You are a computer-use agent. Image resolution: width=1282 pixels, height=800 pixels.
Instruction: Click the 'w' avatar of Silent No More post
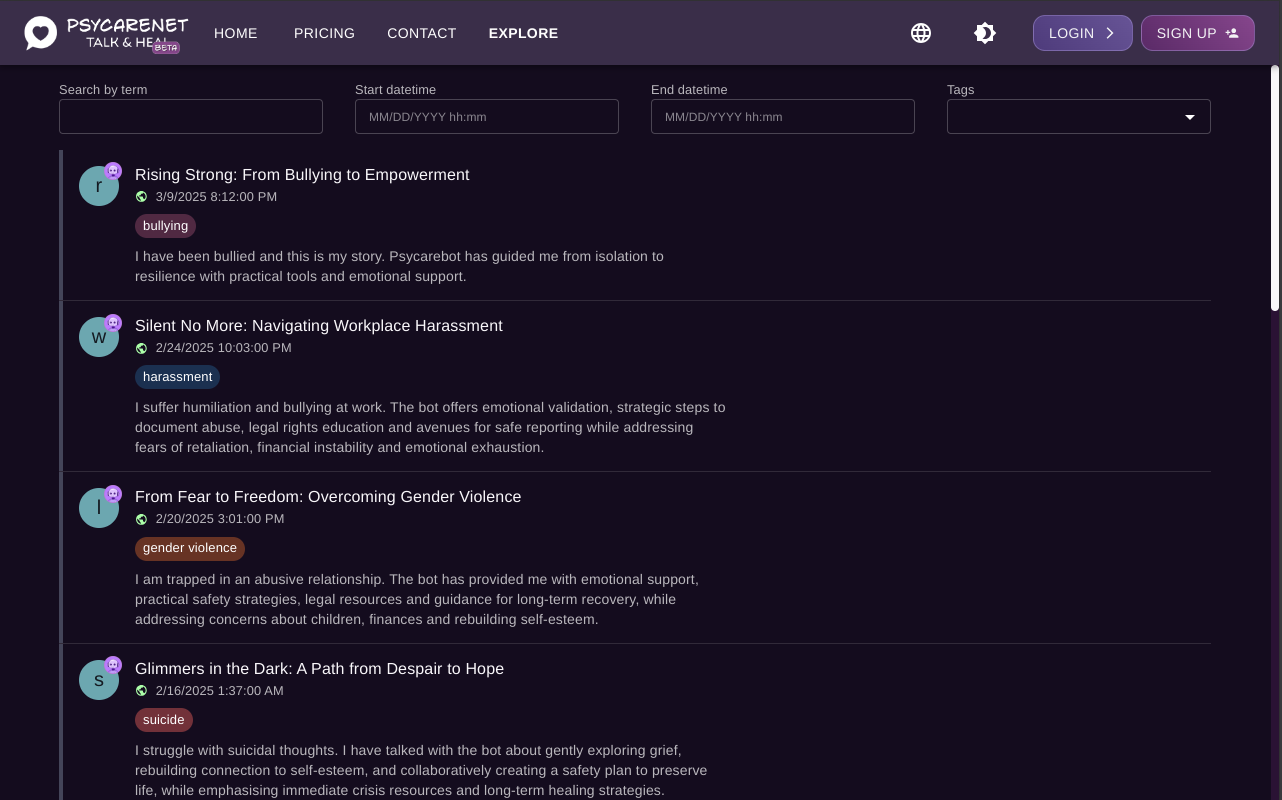99,337
